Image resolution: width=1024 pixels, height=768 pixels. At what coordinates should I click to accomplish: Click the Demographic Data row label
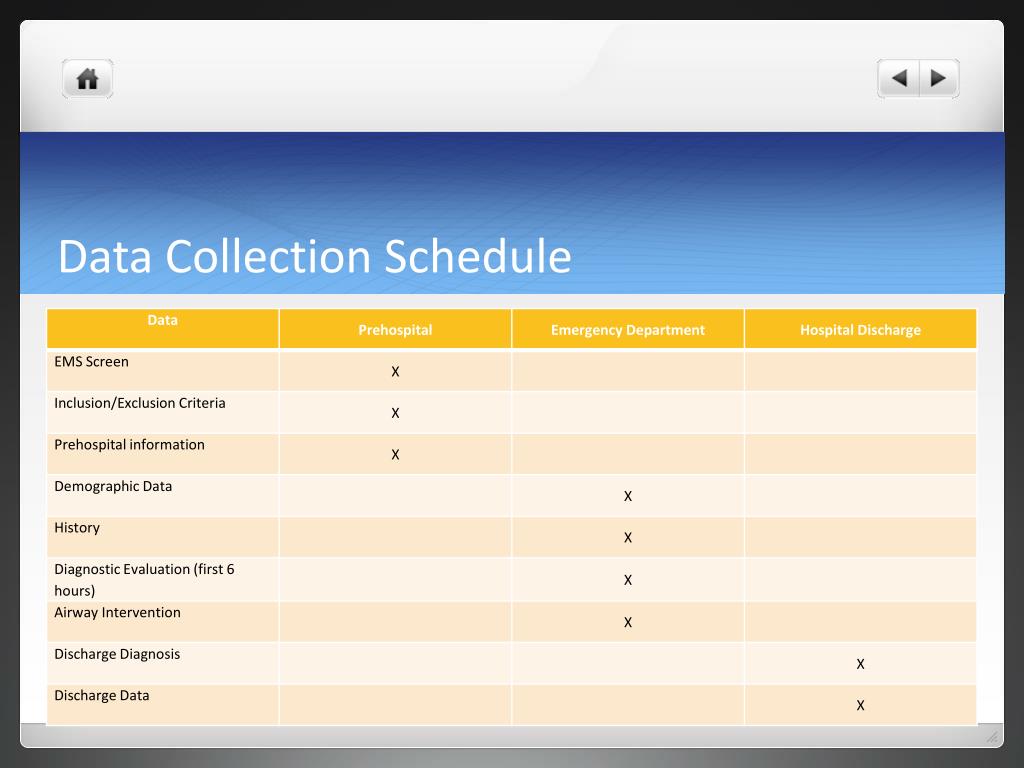coord(113,487)
